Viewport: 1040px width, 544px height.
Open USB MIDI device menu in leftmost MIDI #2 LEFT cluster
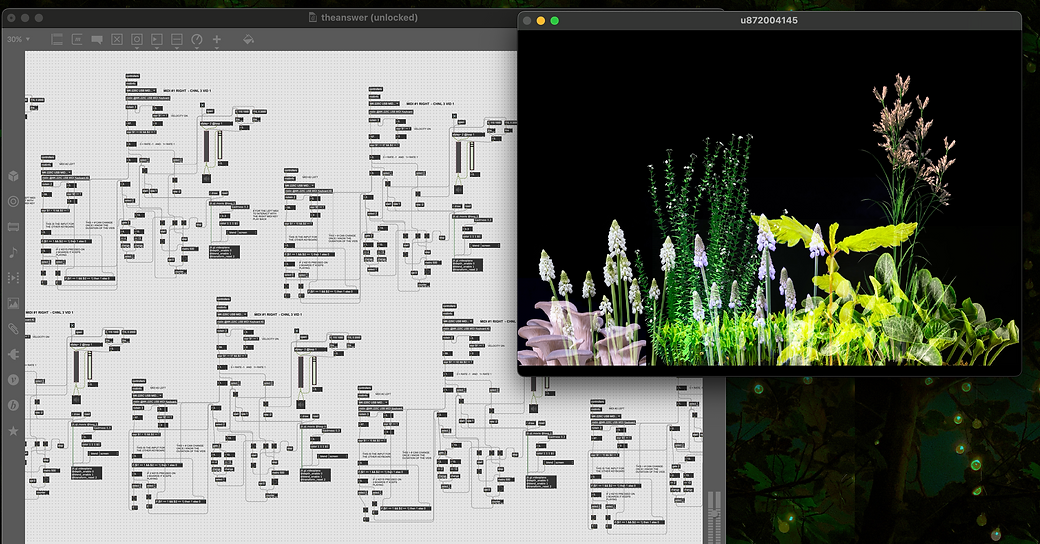57,172
